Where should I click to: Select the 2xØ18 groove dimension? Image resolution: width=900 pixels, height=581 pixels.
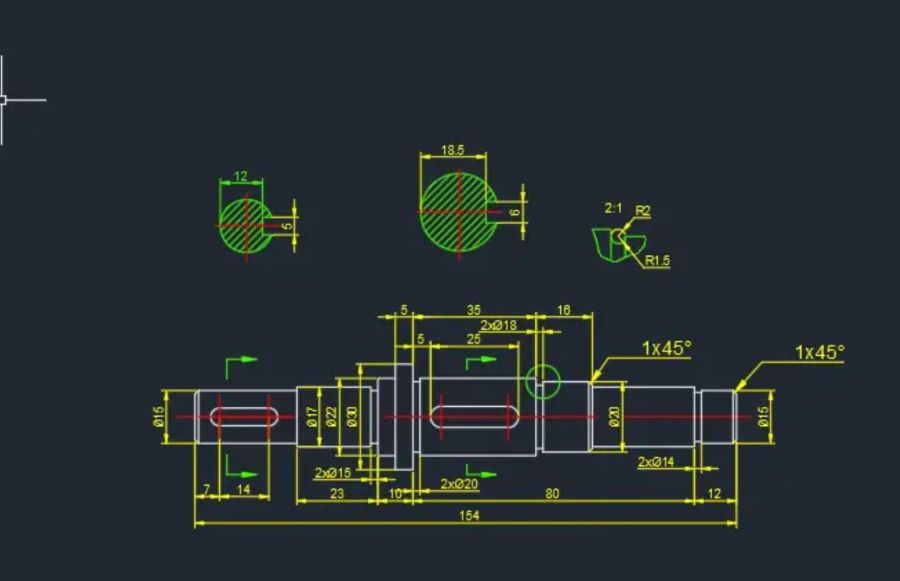click(x=498, y=325)
